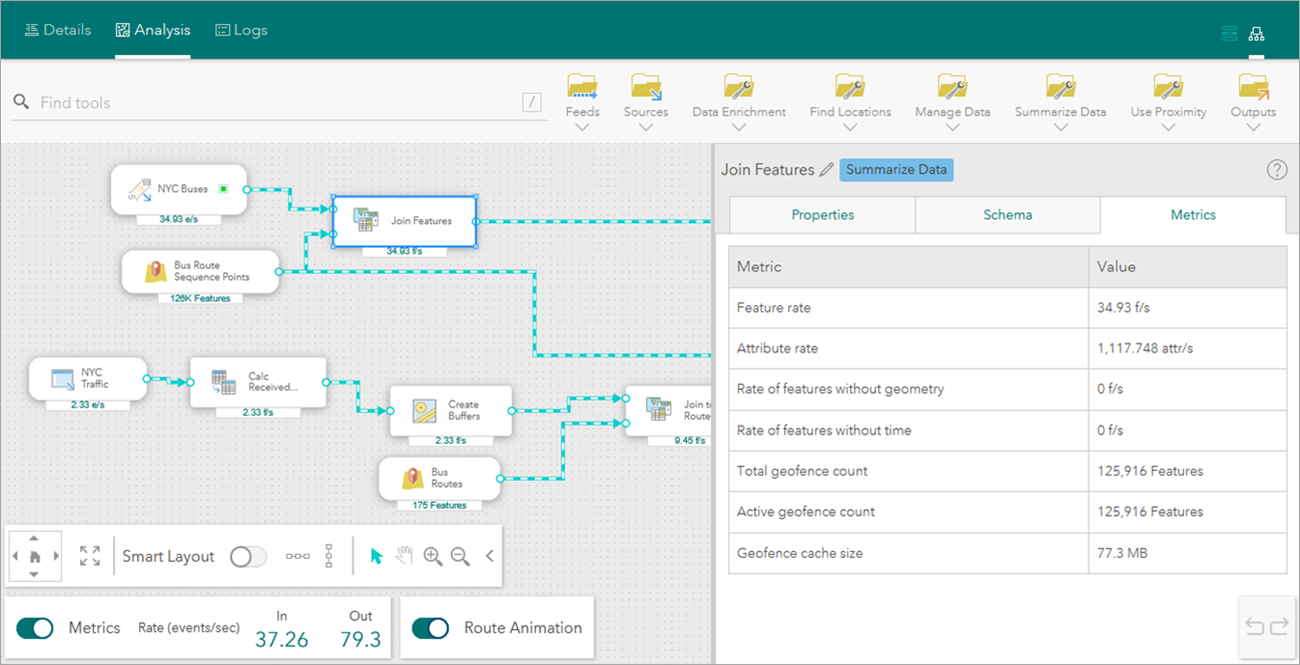Image resolution: width=1300 pixels, height=665 pixels.
Task: Click the help question mark button
Action: coord(1277,169)
